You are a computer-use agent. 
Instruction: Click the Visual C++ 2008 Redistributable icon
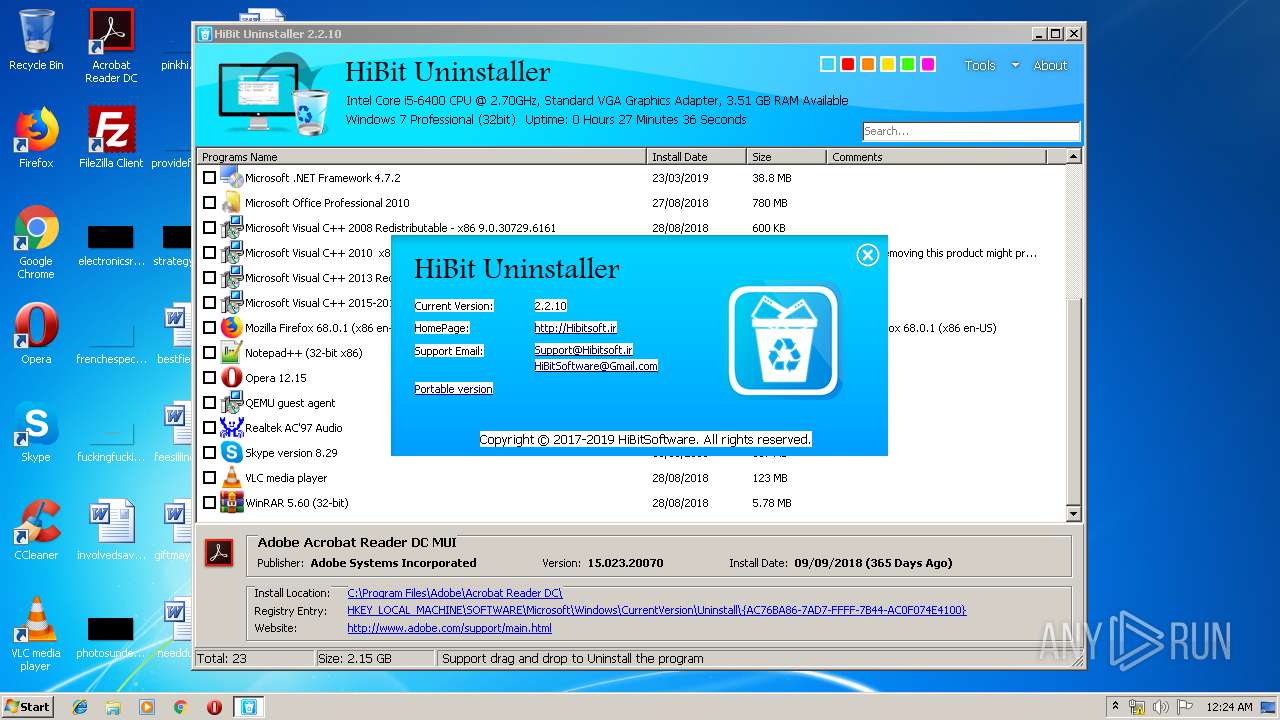232,227
